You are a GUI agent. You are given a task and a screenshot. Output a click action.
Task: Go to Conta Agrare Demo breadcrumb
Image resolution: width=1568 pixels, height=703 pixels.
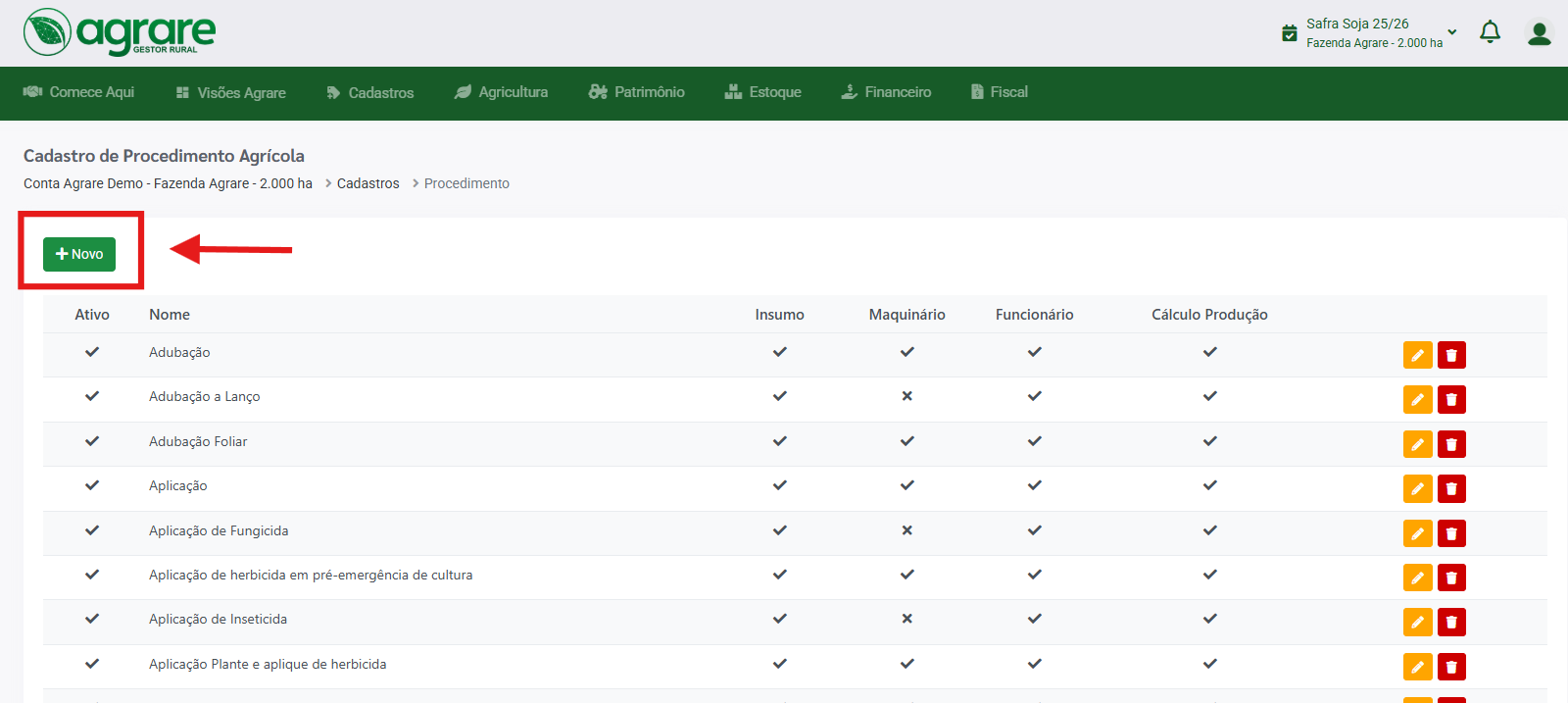(x=168, y=183)
